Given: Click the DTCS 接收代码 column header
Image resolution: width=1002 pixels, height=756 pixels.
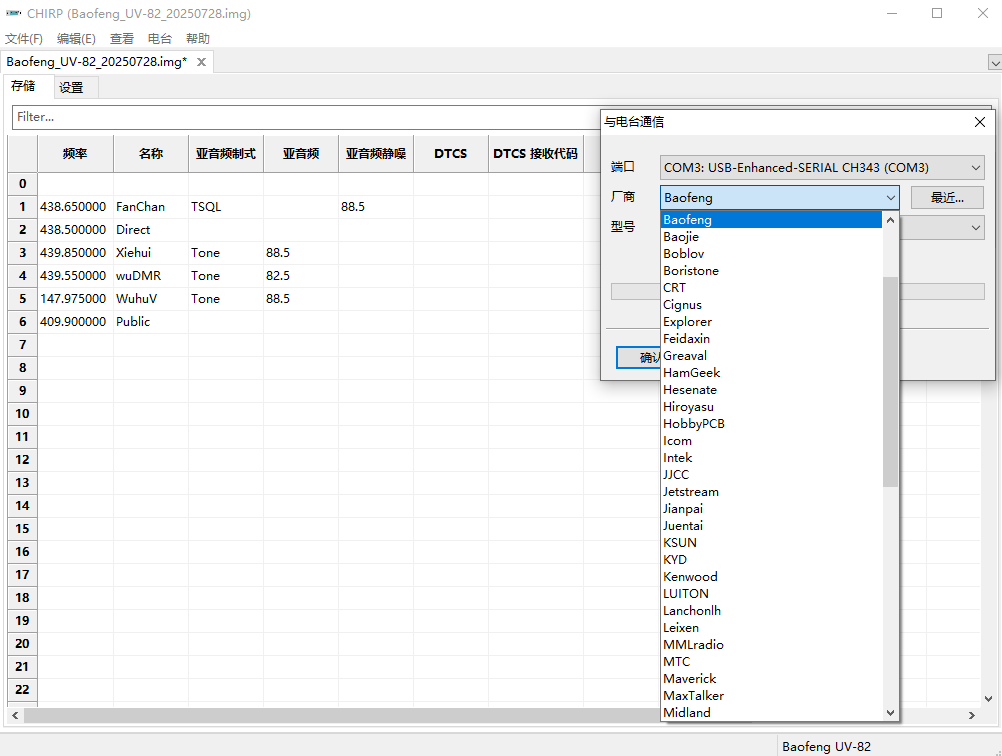Looking at the screenshot, I should (x=536, y=153).
